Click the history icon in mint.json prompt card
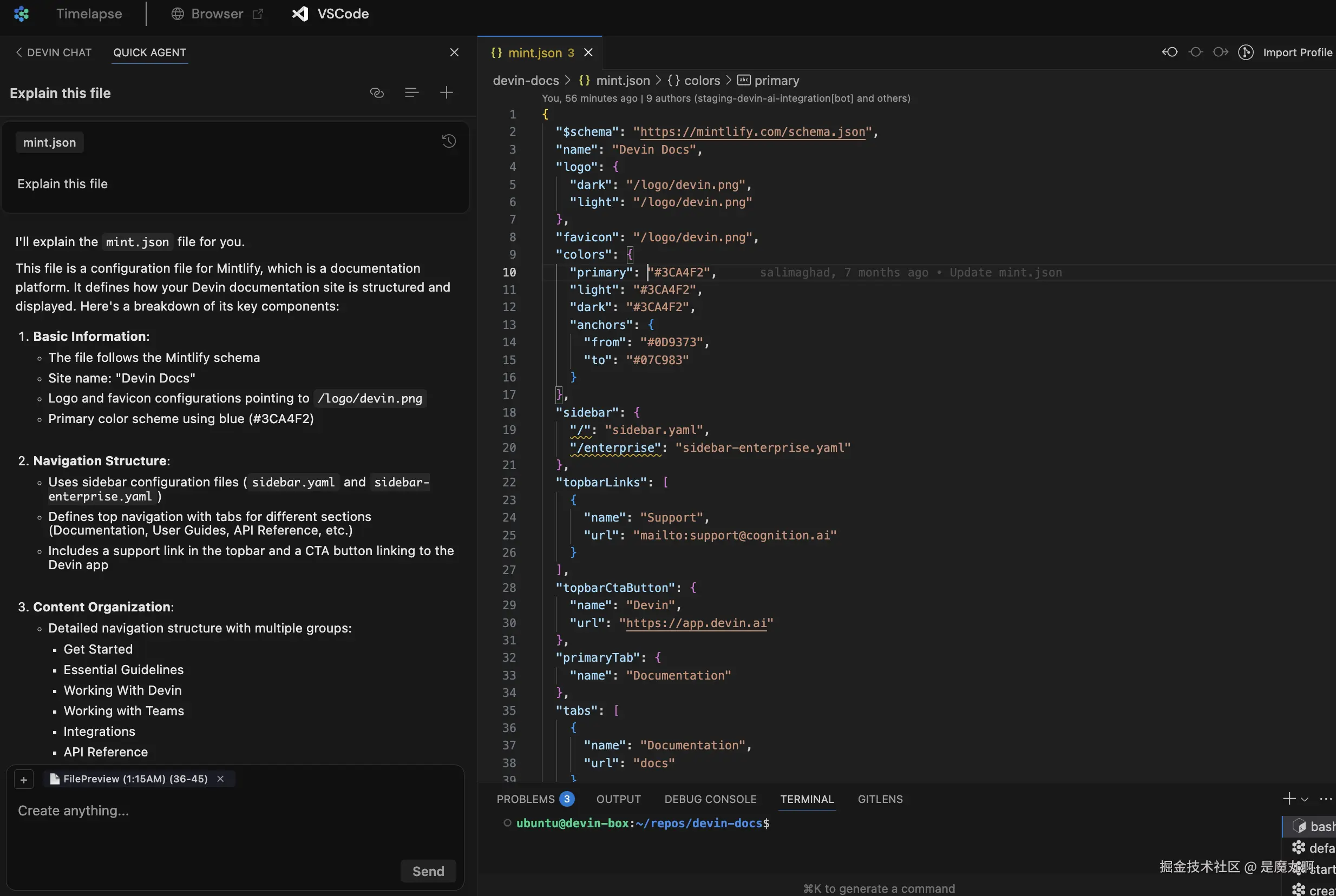The height and width of the screenshot is (896, 1336). pos(449,141)
